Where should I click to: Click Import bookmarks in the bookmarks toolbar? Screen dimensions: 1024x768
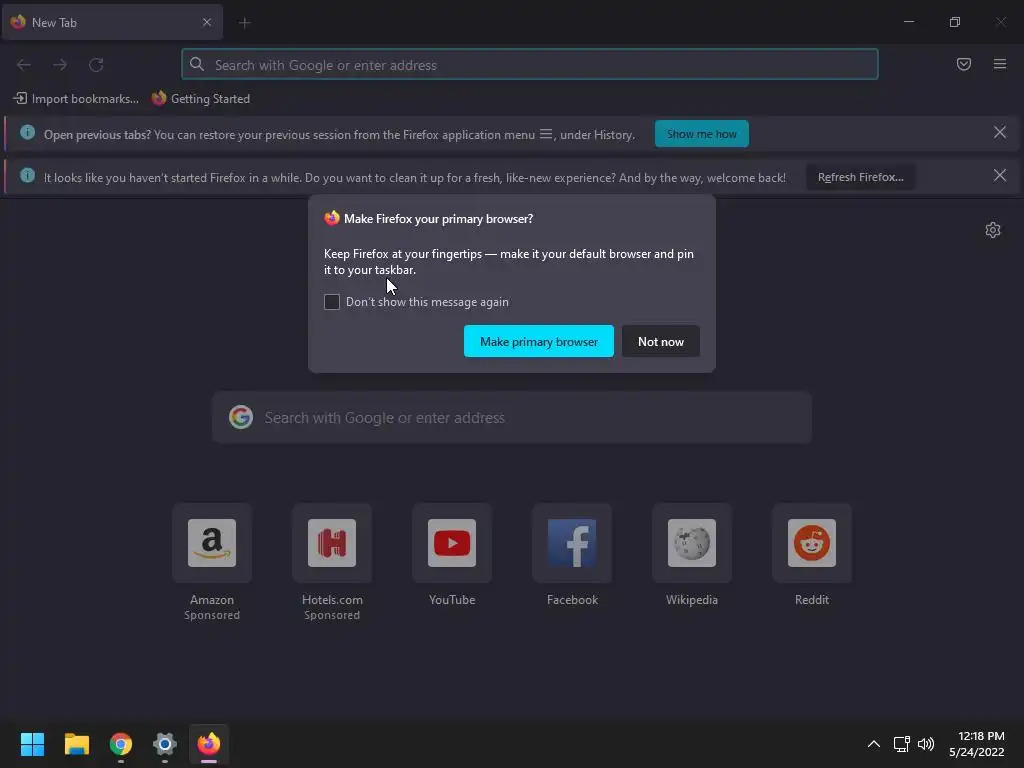coord(76,99)
